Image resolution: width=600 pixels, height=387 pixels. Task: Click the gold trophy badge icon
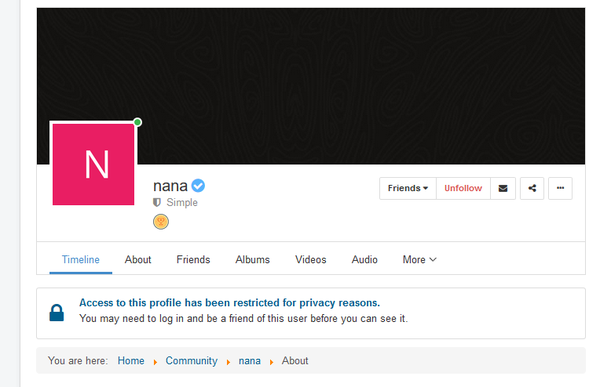pos(161,222)
